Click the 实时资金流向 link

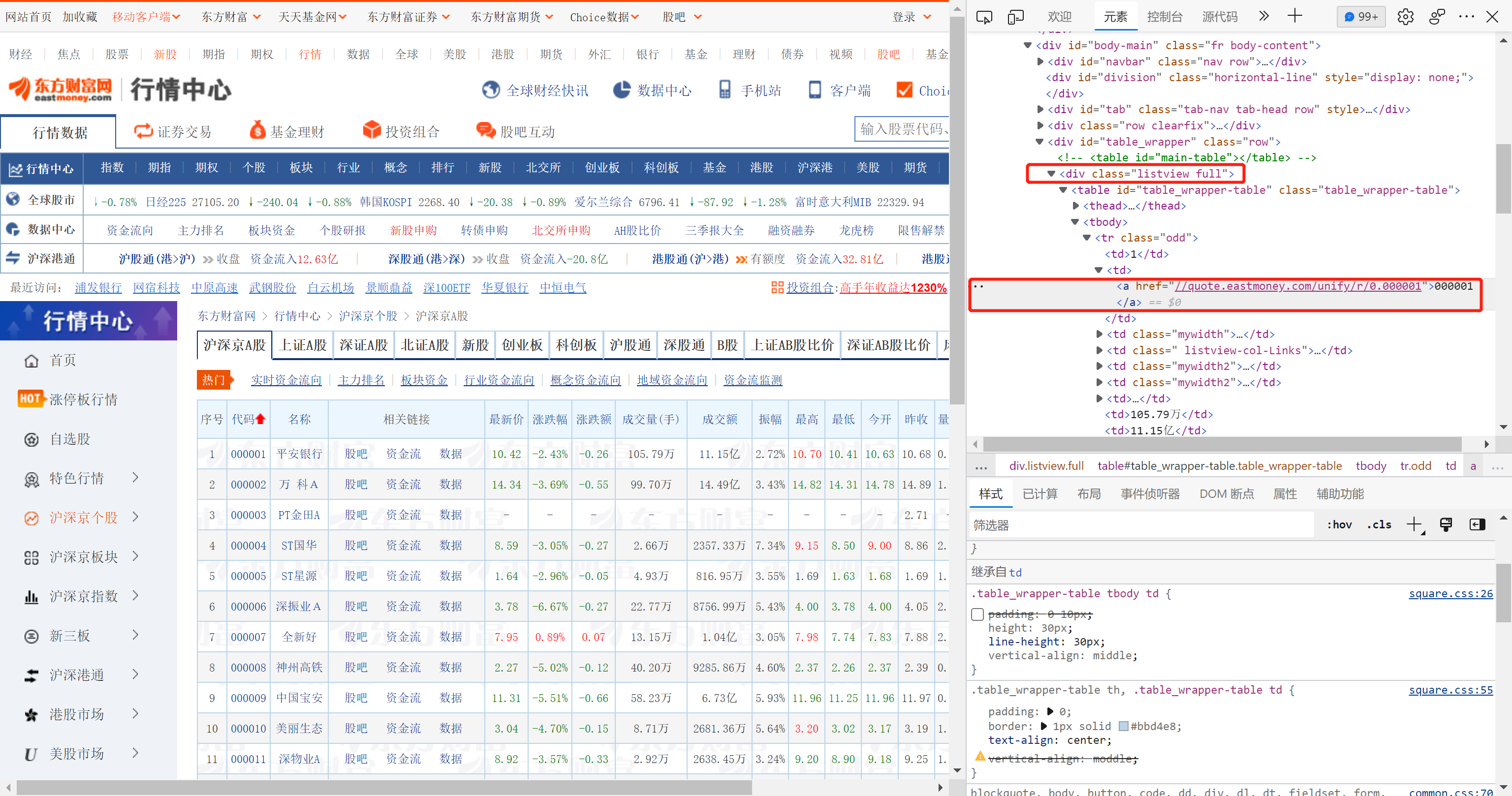pyautogui.click(x=286, y=380)
